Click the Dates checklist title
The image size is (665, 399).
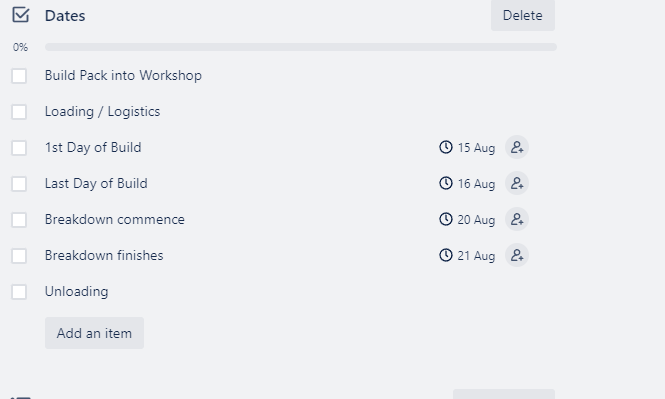[65, 16]
